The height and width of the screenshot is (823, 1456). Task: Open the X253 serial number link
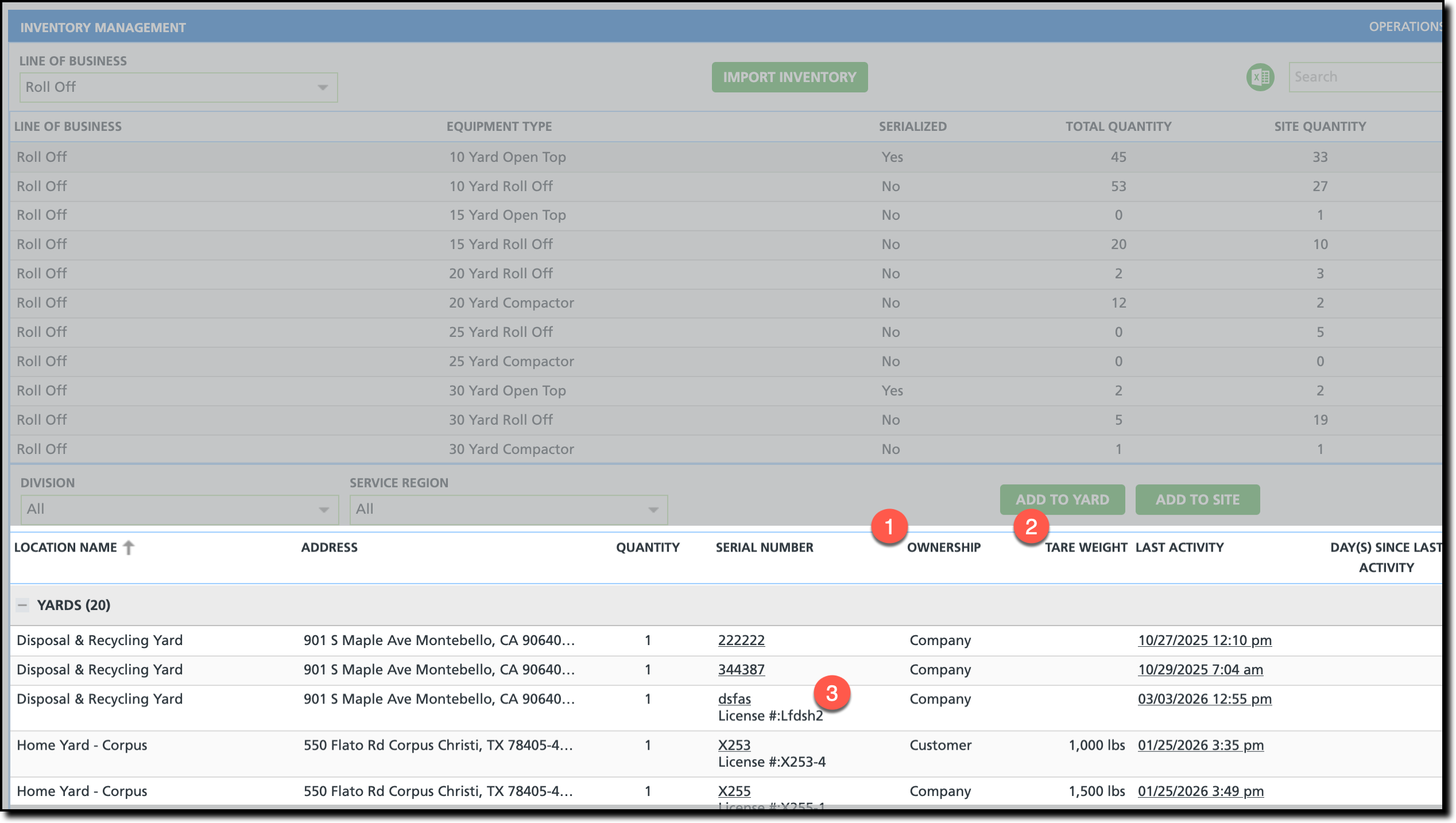click(734, 745)
